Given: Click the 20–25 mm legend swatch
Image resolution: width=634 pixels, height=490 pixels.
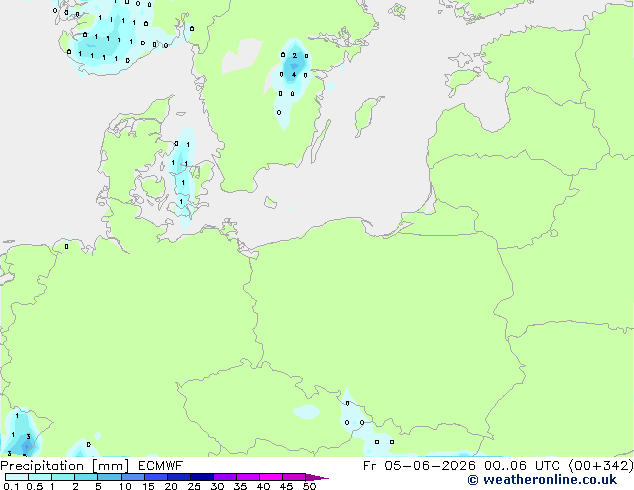Looking at the screenshot, I should 179,477.
